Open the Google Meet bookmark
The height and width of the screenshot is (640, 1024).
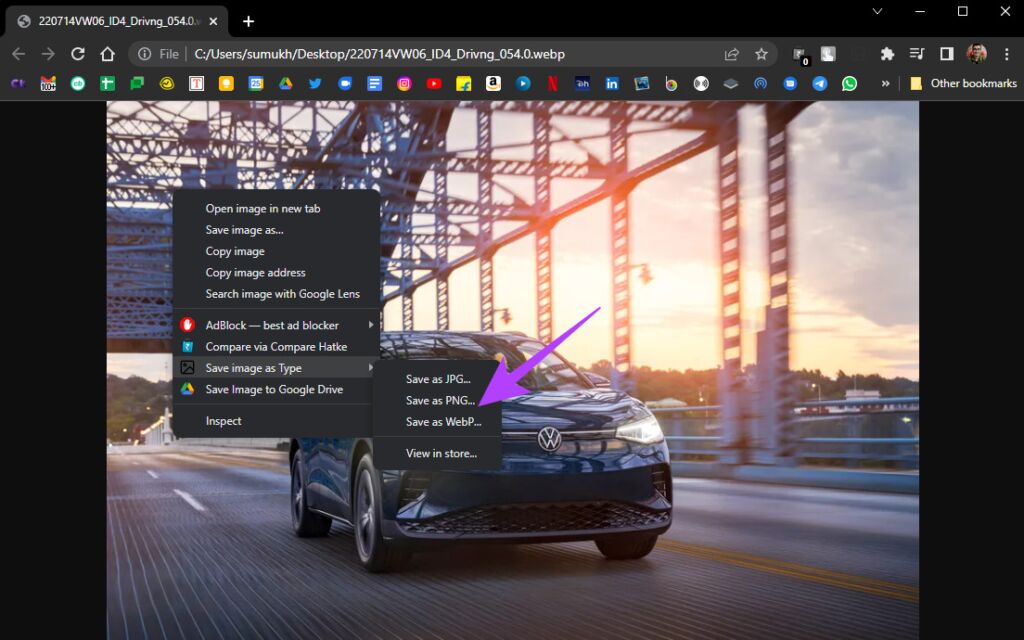click(x=345, y=84)
